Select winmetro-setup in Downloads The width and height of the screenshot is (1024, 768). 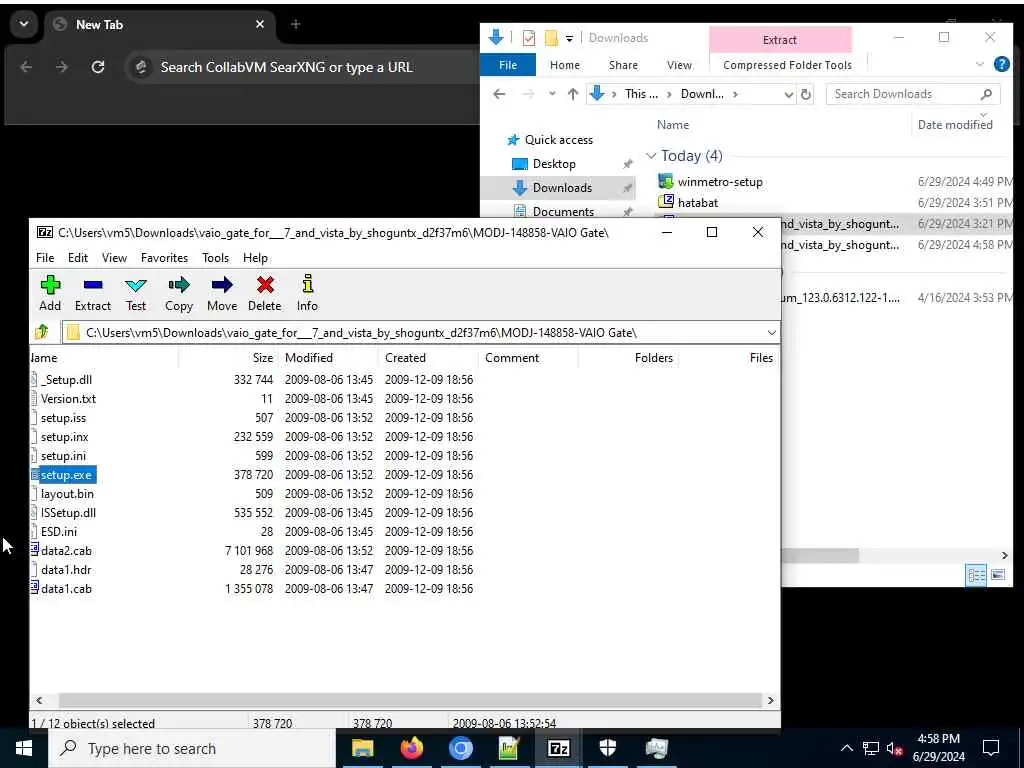tap(720, 182)
